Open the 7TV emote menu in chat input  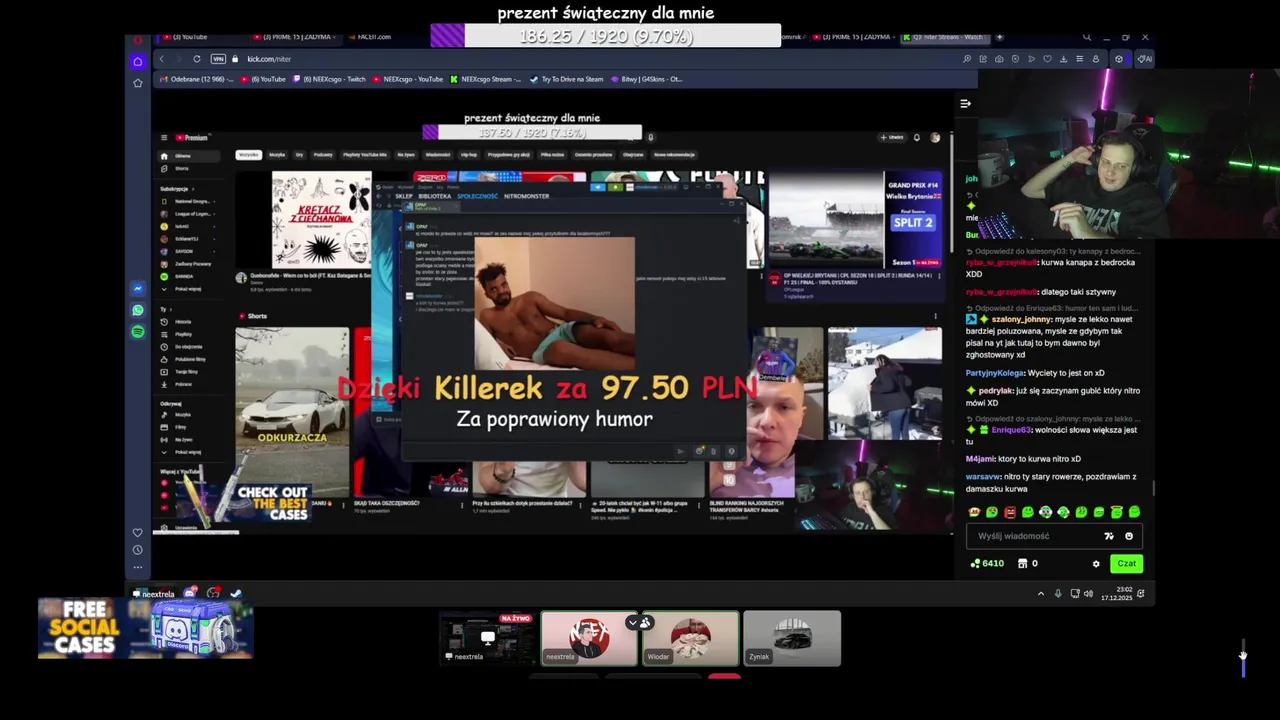click(x=1108, y=536)
